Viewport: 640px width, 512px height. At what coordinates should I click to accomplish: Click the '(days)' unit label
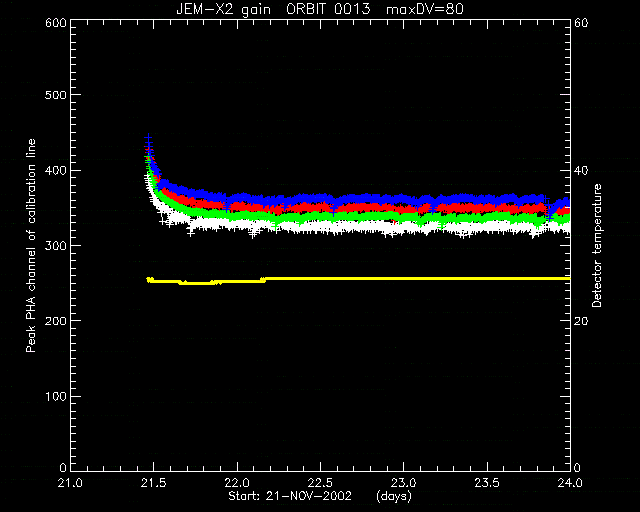(x=394, y=496)
